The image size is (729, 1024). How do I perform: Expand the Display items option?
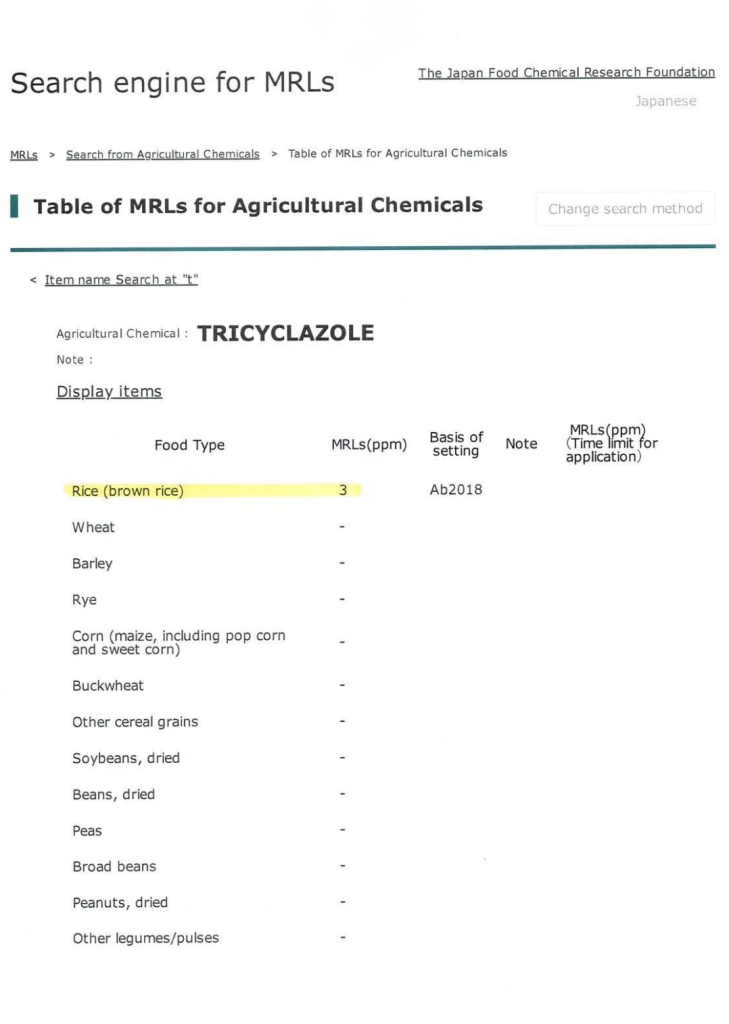109,392
